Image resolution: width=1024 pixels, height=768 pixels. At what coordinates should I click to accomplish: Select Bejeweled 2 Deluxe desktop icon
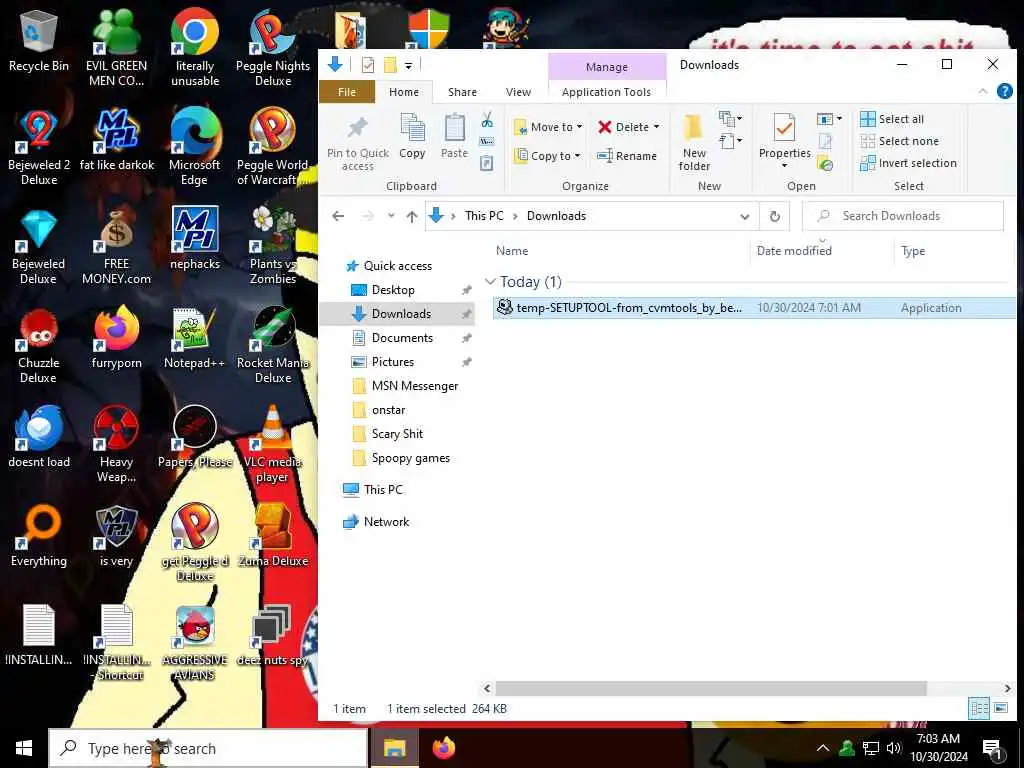39,148
